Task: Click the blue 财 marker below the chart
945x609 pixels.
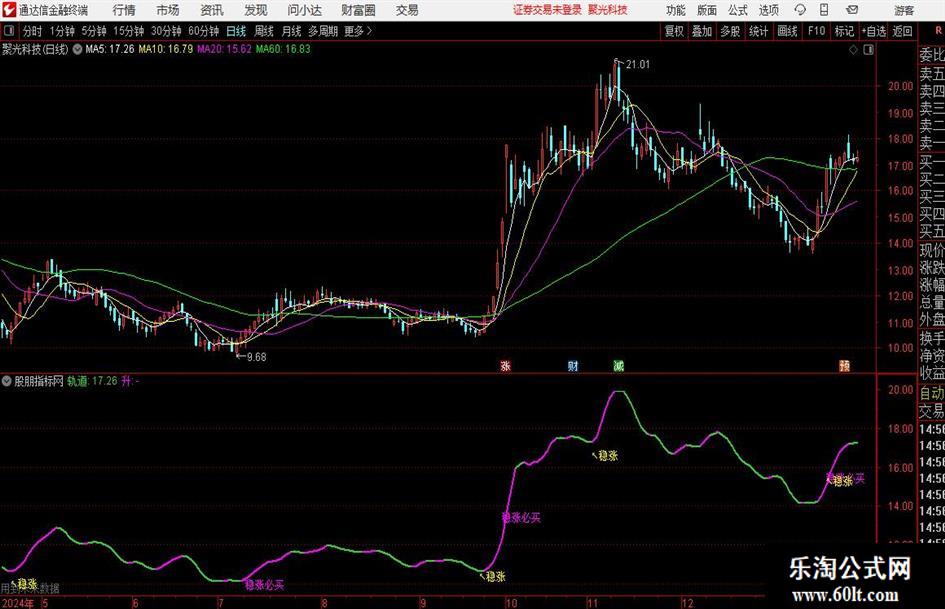Action: (x=573, y=365)
